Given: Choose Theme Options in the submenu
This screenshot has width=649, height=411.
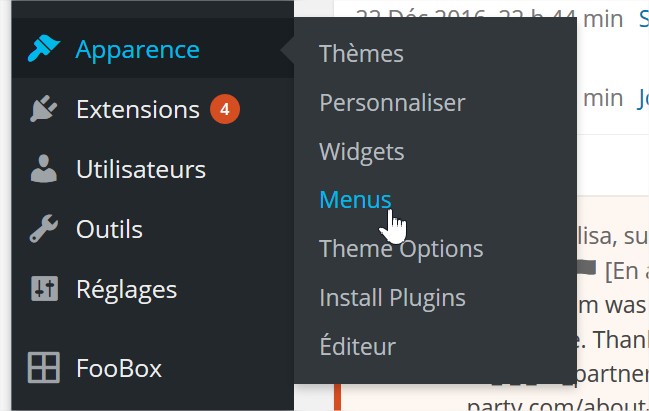Looking at the screenshot, I should click(401, 249).
